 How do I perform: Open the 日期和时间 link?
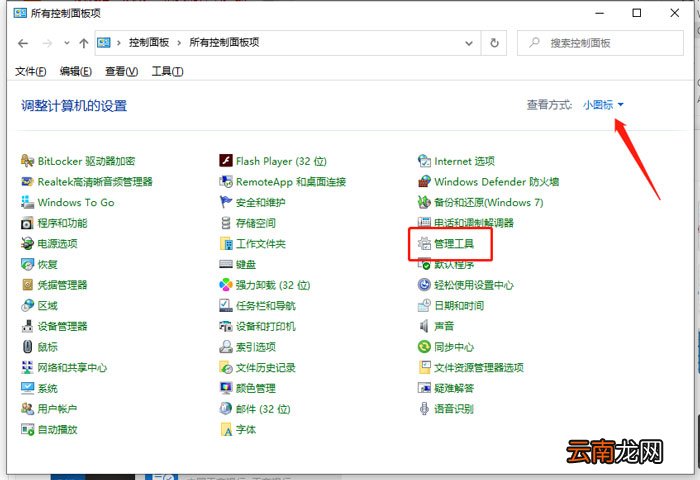click(x=459, y=305)
